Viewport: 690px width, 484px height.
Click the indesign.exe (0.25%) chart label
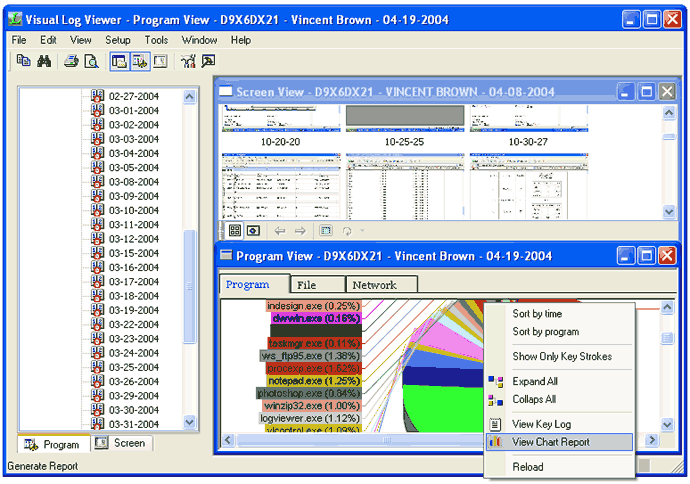click(313, 305)
